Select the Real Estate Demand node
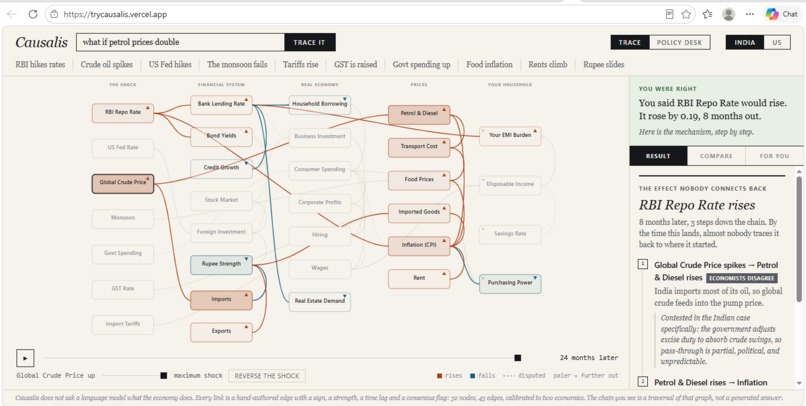The height and width of the screenshot is (406, 806). [320, 302]
